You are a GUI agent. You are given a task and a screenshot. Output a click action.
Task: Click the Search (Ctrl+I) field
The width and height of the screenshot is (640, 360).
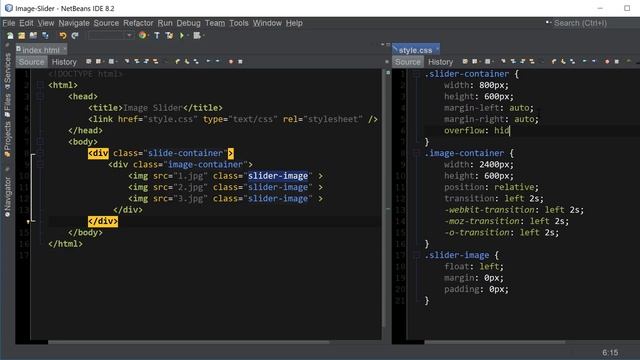click(580, 23)
